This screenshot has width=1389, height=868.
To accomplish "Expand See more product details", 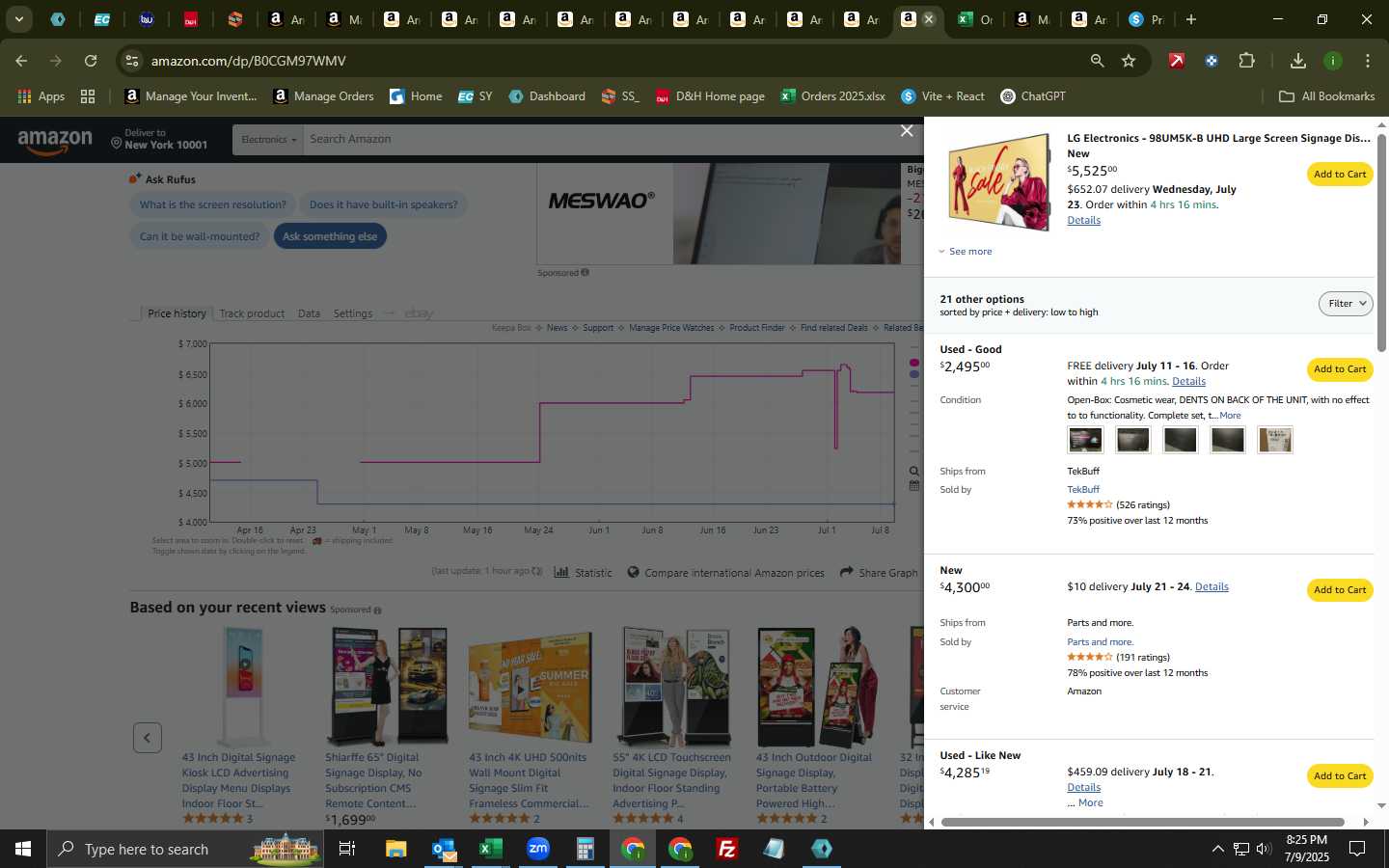I will (x=966, y=252).
